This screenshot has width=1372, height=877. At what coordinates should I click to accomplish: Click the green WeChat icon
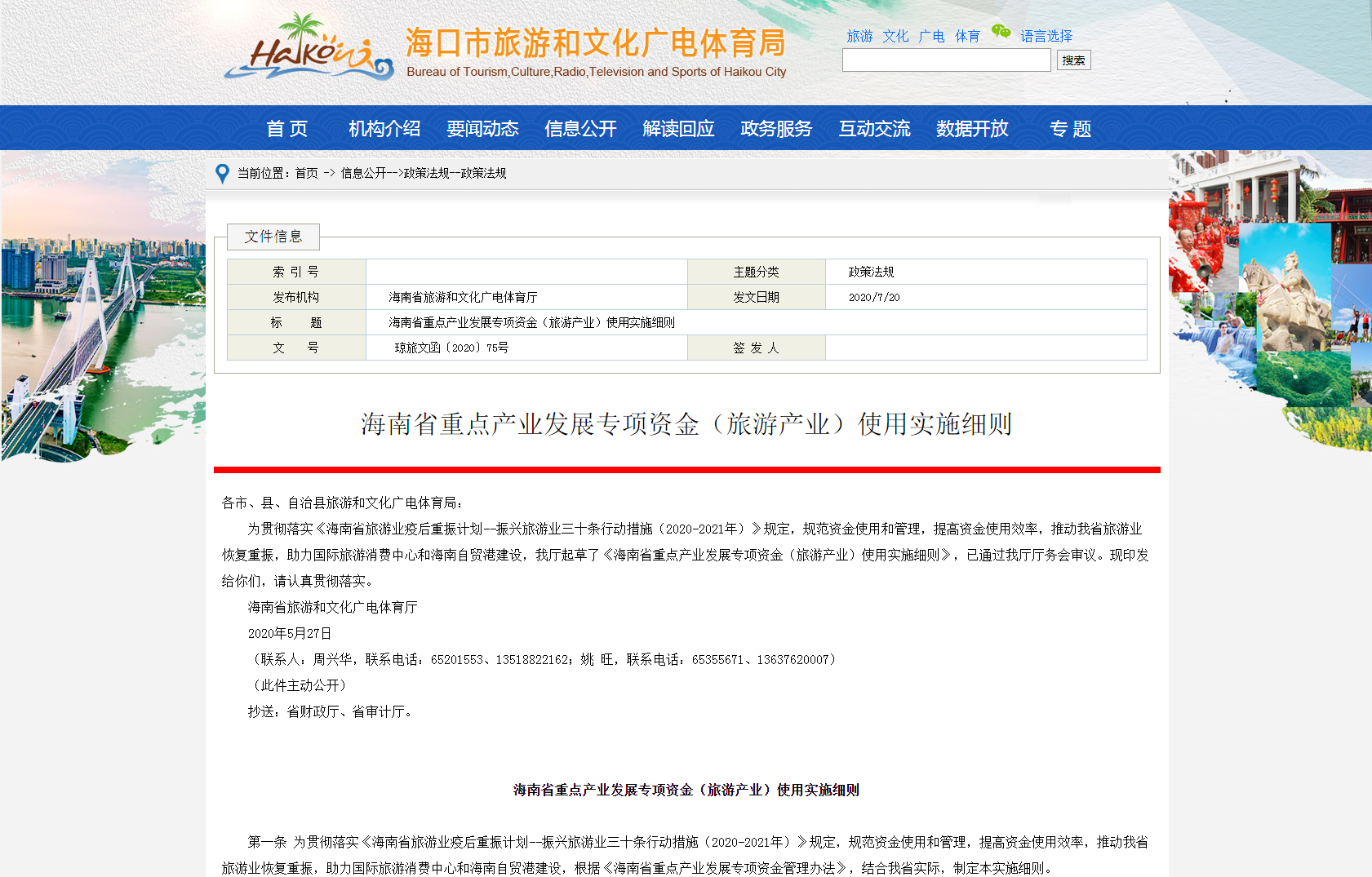[x=1001, y=32]
